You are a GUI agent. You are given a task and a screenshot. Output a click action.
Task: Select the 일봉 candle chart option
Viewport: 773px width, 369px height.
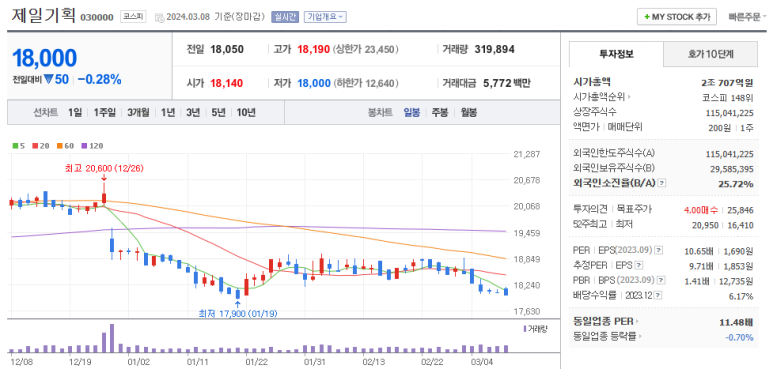tap(412, 112)
